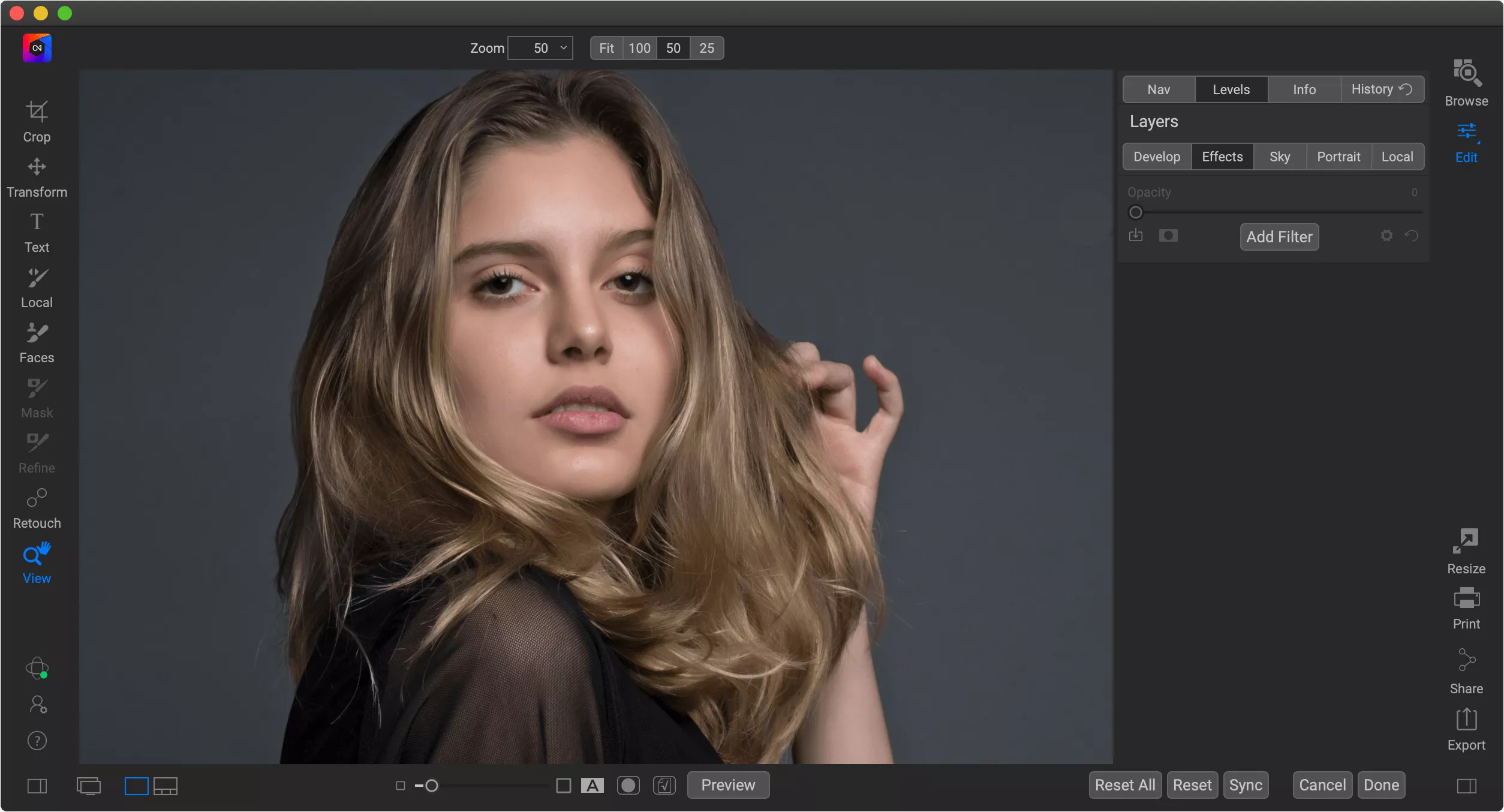This screenshot has width=1504, height=812.
Task: Adjust the Opacity slider handle
Action: [1135, 212]
